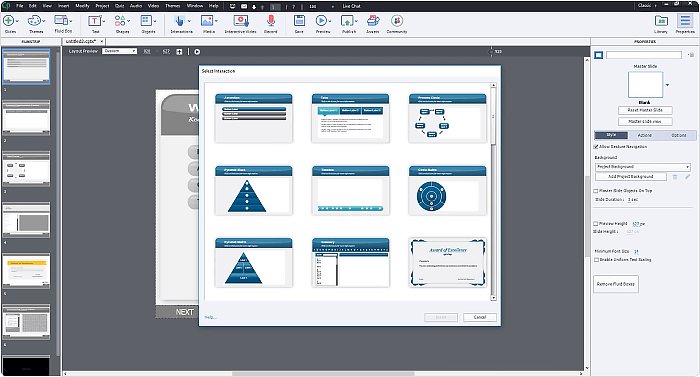Open the Media toolbar icon
The image size is (700, 377).
pyautogui.click(x=207, y=21)
